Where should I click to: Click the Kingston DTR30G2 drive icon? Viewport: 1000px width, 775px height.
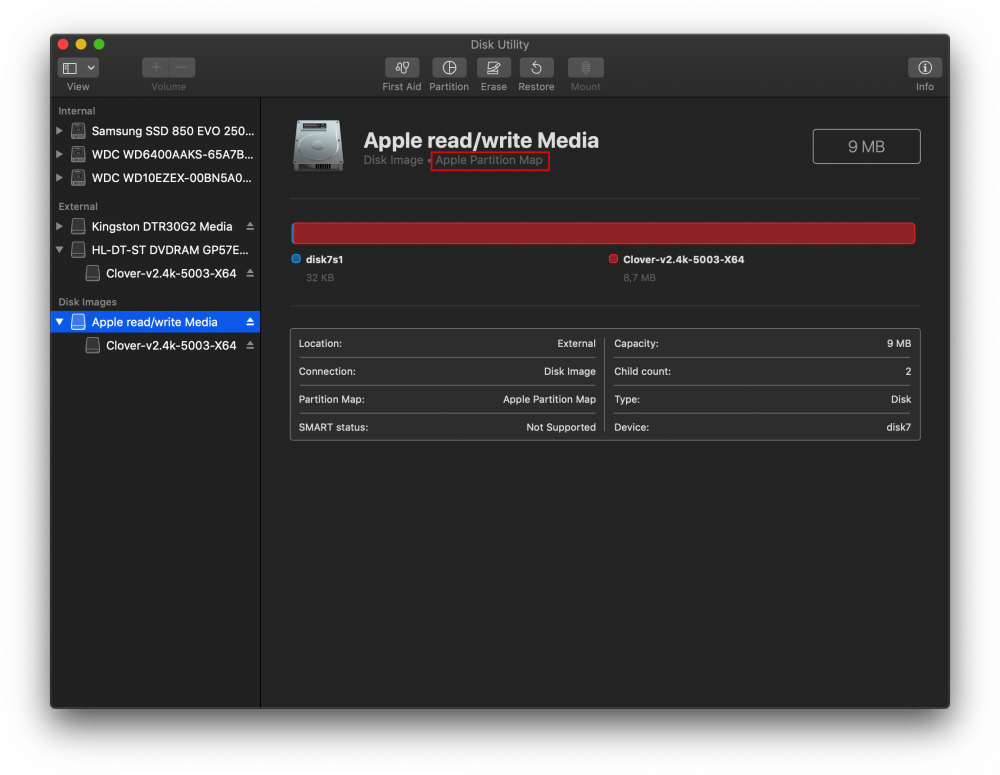[x=78, y=226]
